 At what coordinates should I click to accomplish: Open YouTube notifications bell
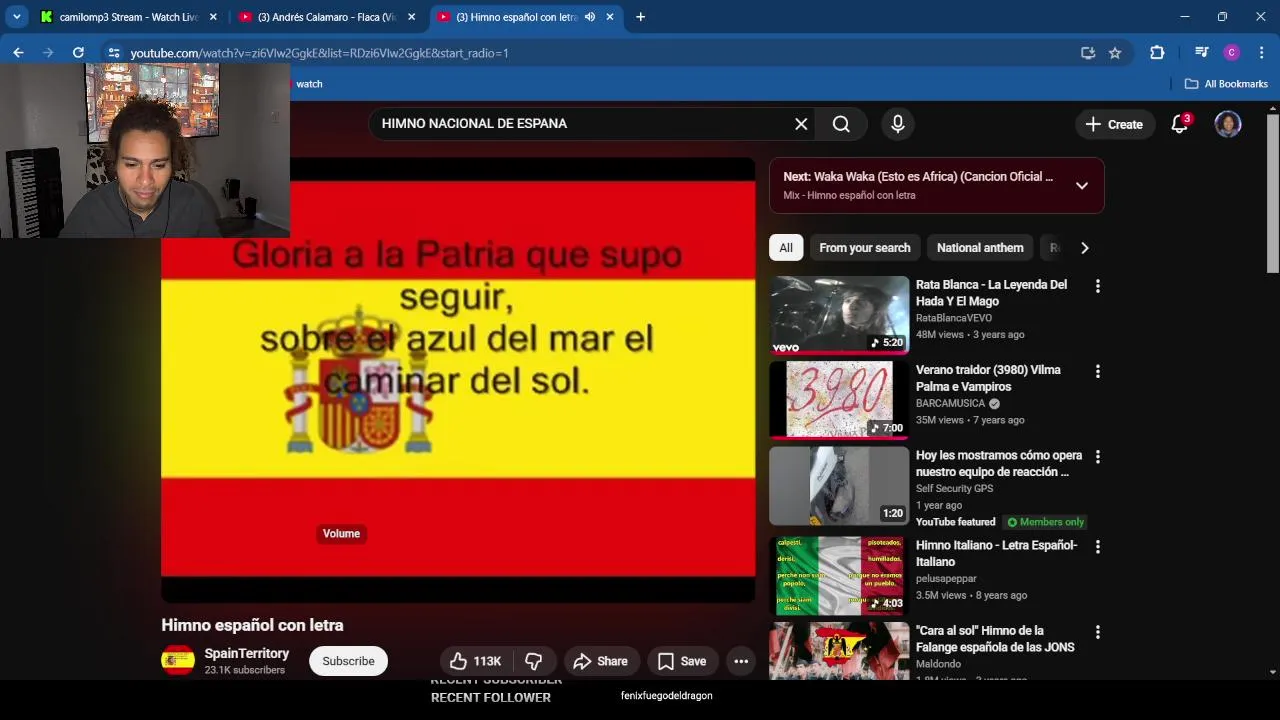(x=1180, y=124)
